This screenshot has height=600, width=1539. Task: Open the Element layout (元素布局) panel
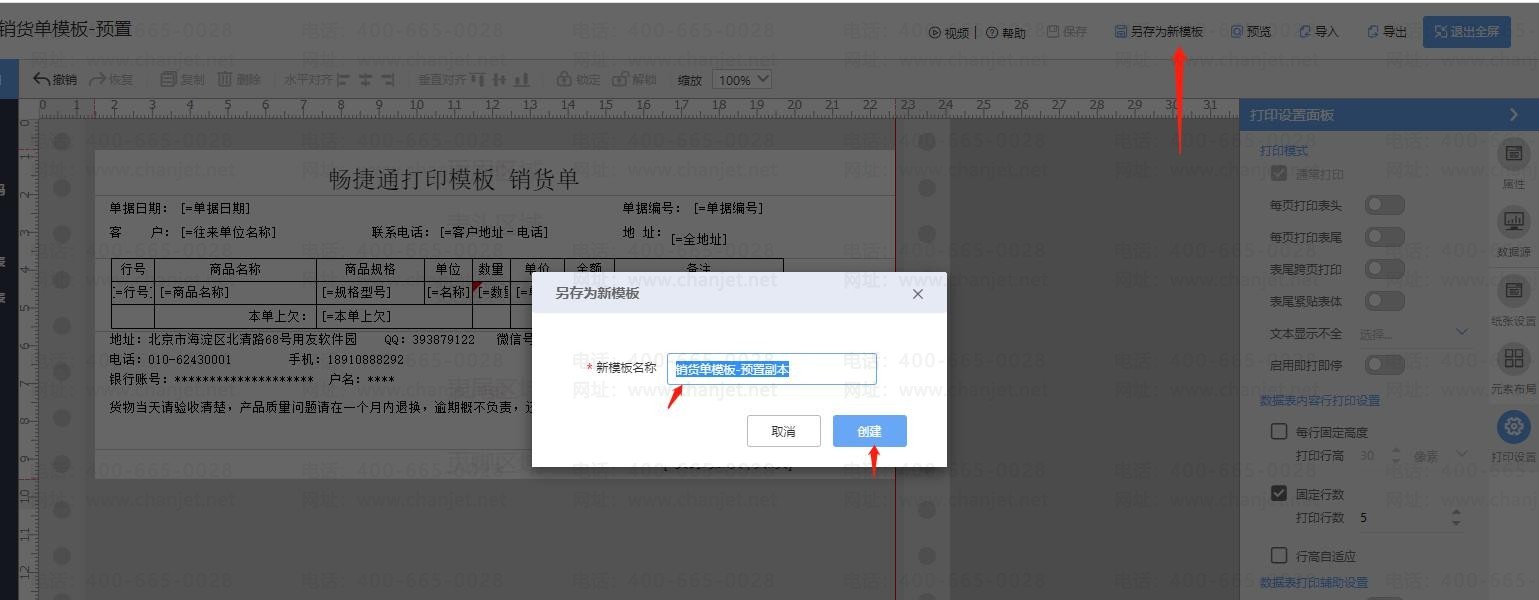click(x=1513, y=369)
